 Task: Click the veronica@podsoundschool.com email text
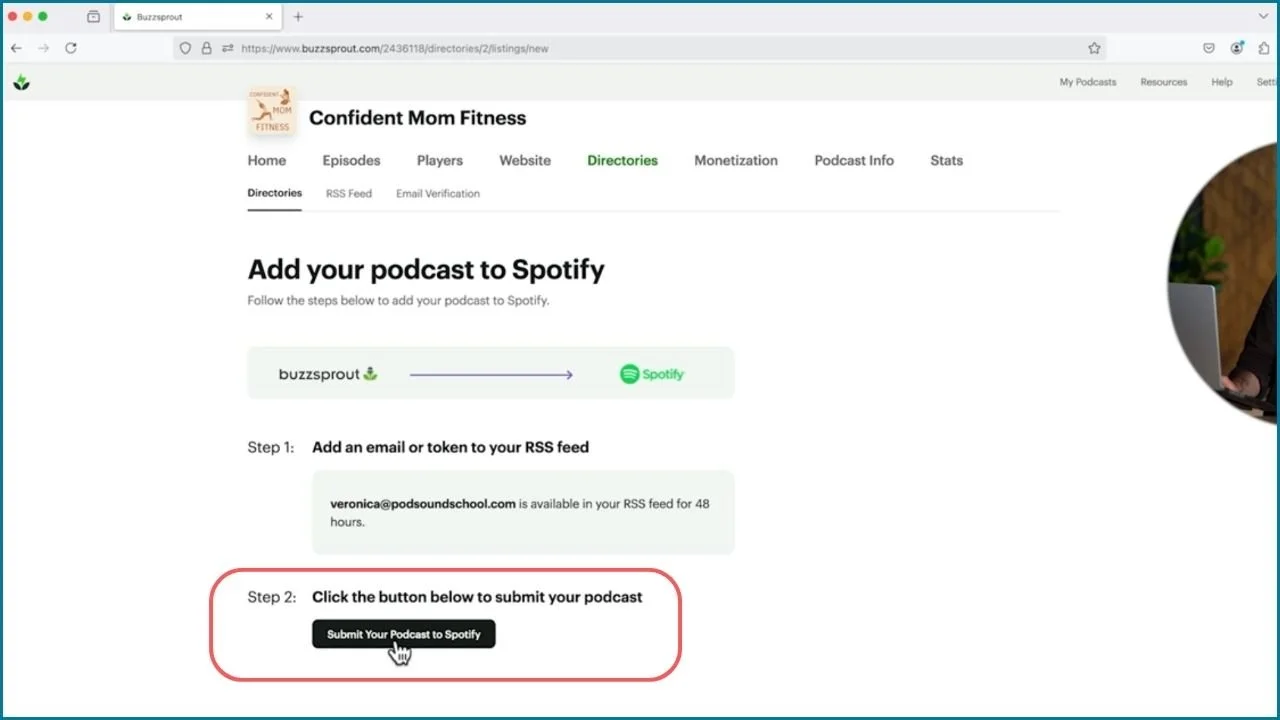tap(423, 504)
